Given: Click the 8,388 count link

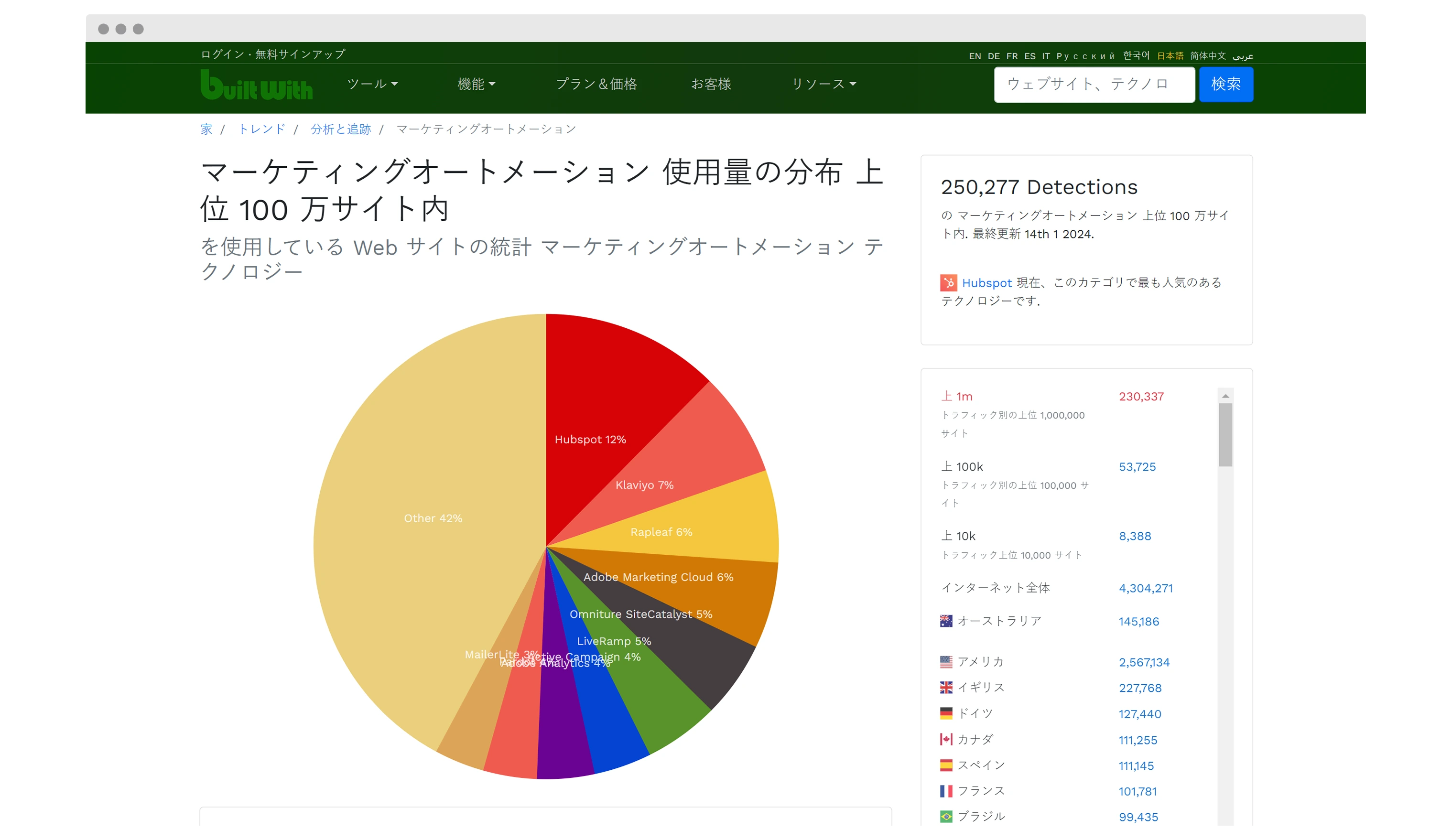Looking at the screenshot, I should pos(1135,536).
